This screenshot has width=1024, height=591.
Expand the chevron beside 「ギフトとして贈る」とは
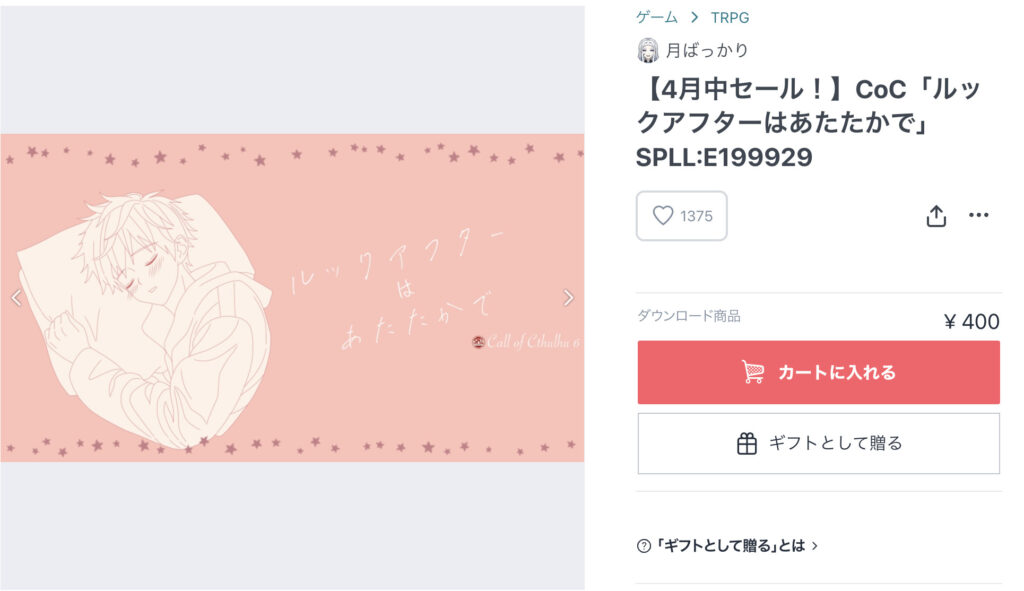[815, 546]
